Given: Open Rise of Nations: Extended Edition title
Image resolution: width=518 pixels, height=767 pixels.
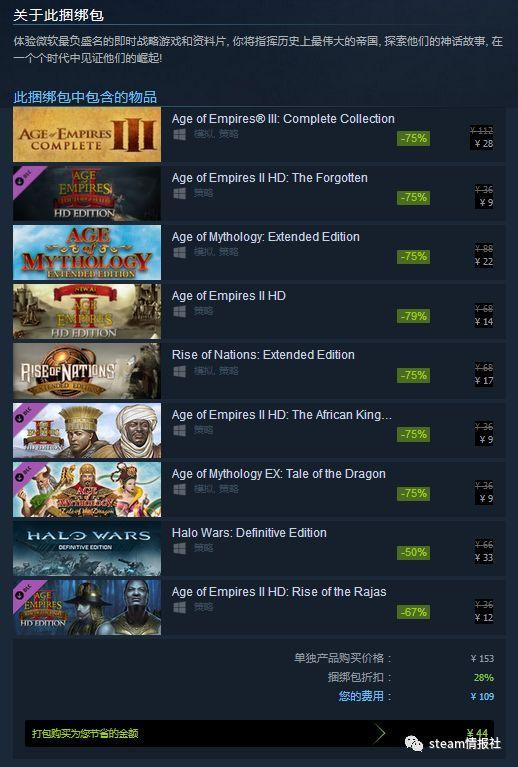Looking at the screenshot, I should pos(263,355).
